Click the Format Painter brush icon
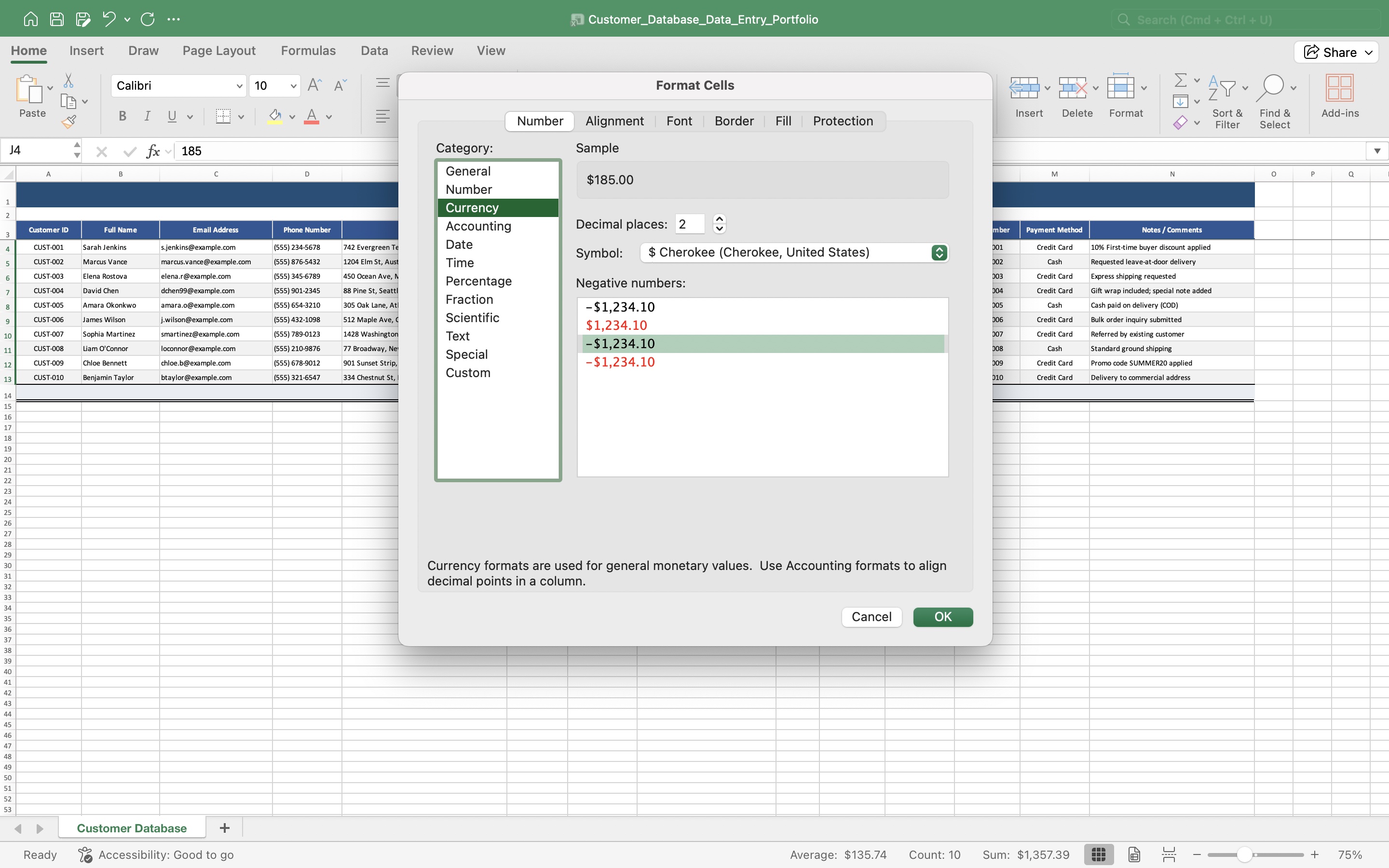1389x868 pixels. [x=69, y=122]
